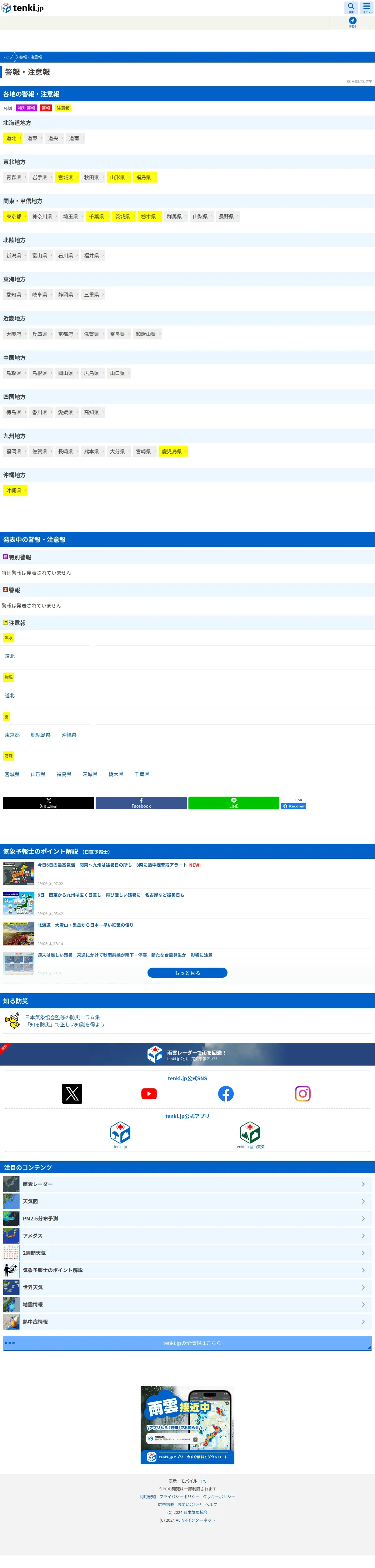The image size is (375, 1568).
Task: Click 熱中症情報 row thumbnail icon
Action: (x=11, y=1321)
